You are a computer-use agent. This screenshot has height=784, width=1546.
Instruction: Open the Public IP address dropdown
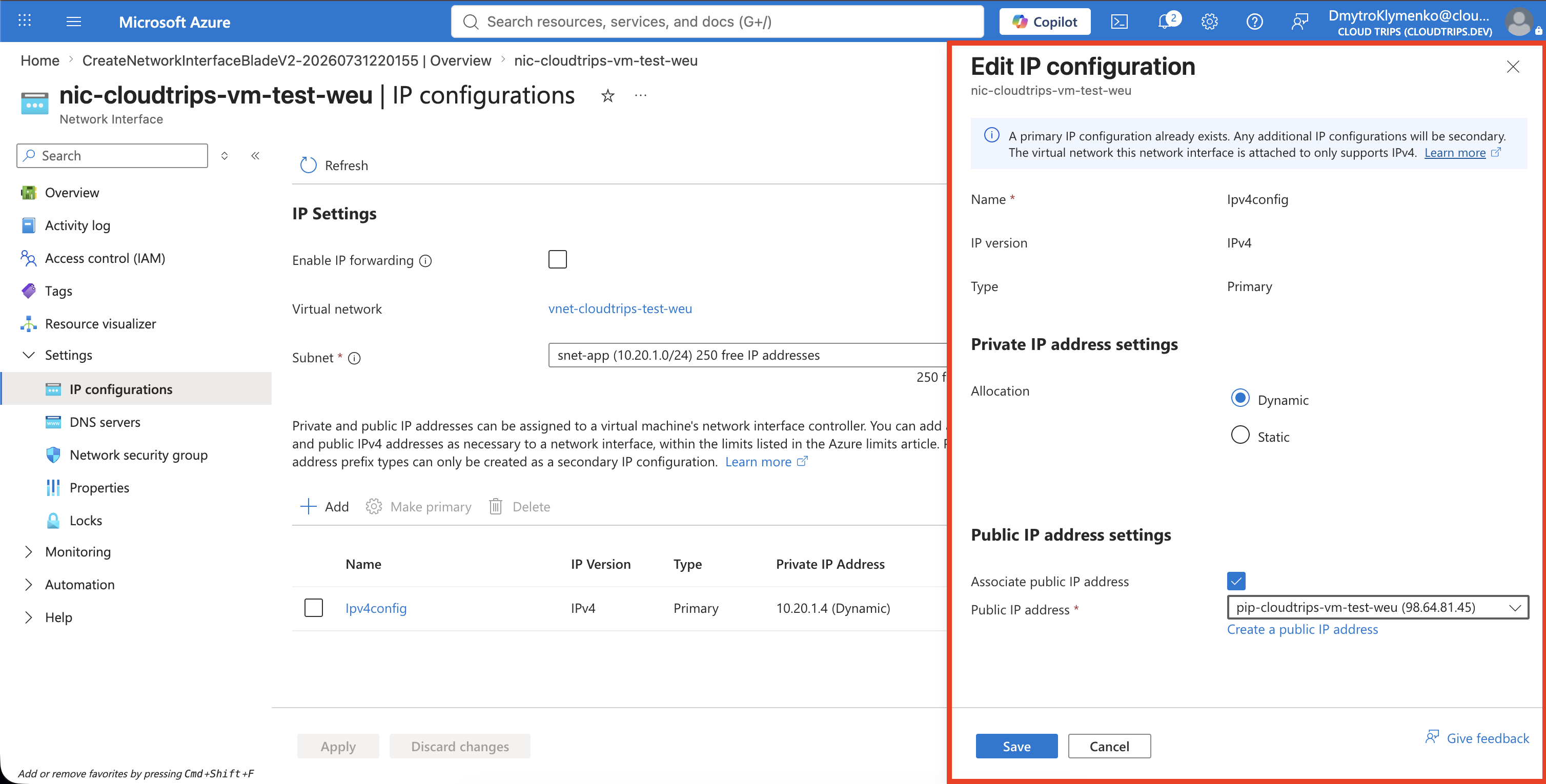tap(1377, 607)
